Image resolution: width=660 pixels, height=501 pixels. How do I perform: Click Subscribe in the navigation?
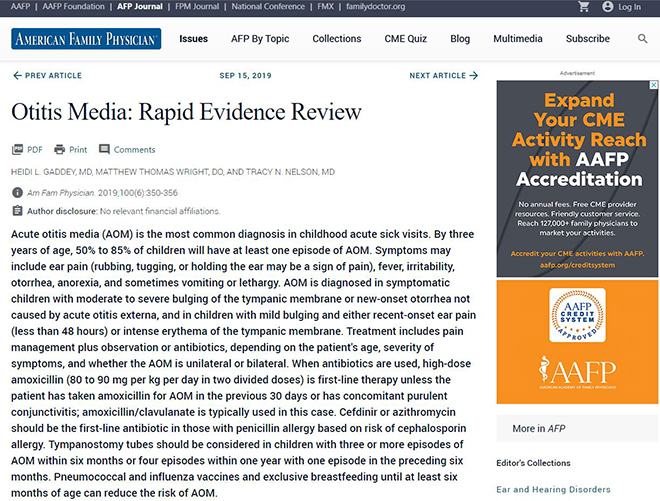pos(588,39)
